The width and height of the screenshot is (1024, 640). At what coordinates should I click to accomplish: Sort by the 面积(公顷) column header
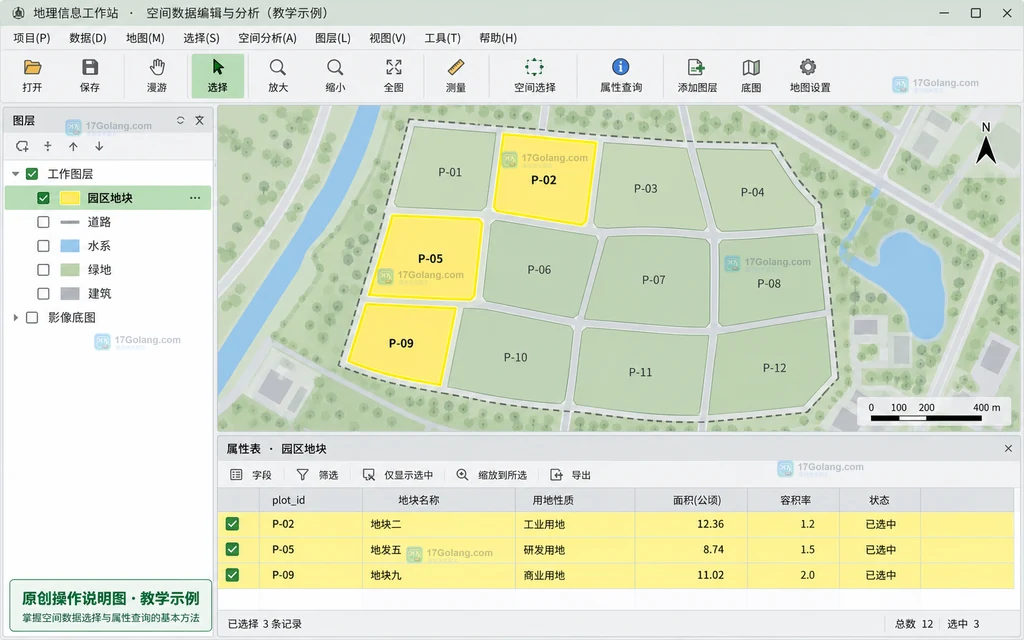pyautogui.click(x=697, y=500)
